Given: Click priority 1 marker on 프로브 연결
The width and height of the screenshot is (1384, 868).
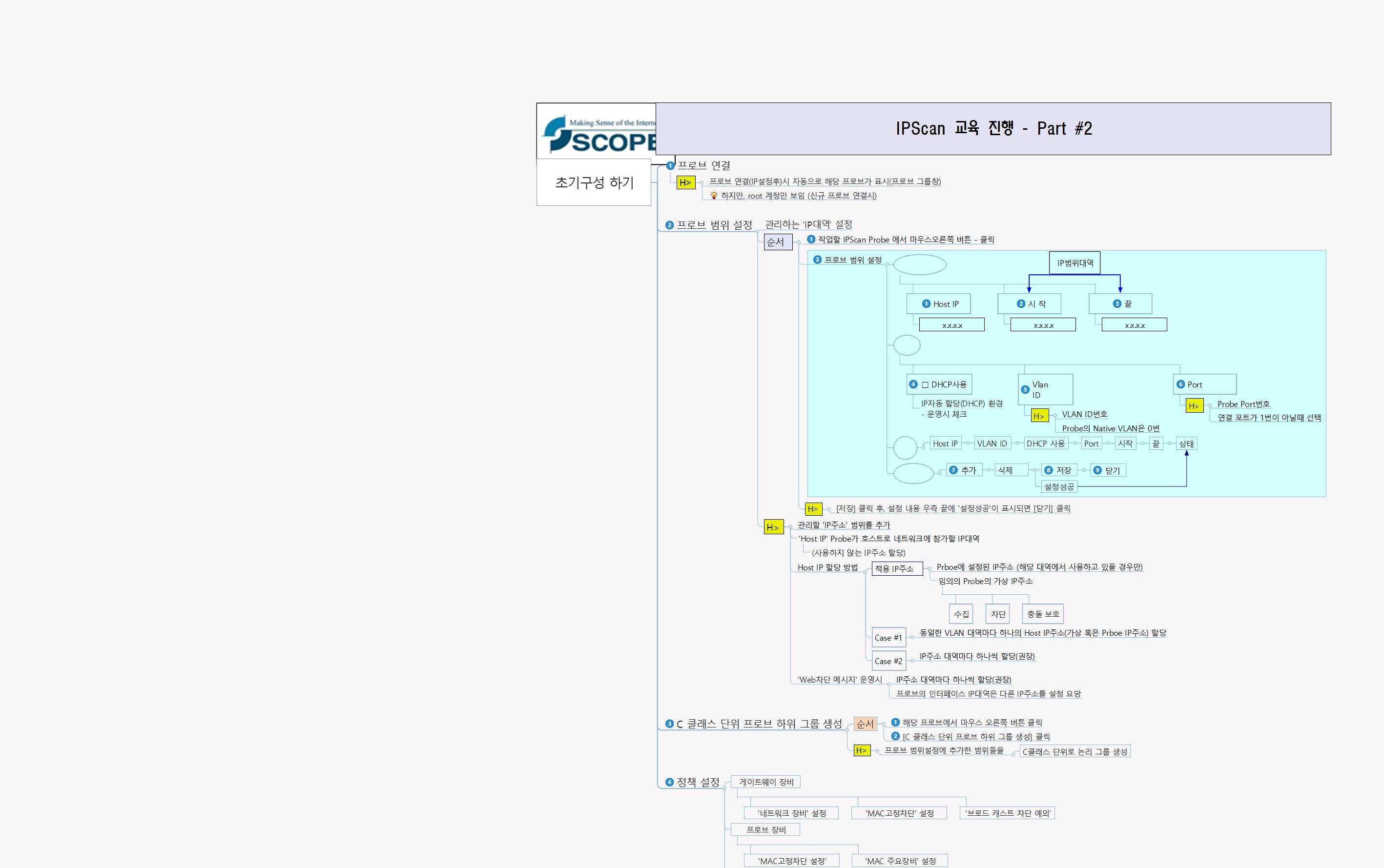Looking at the screenshot, I should click(670, 166).
